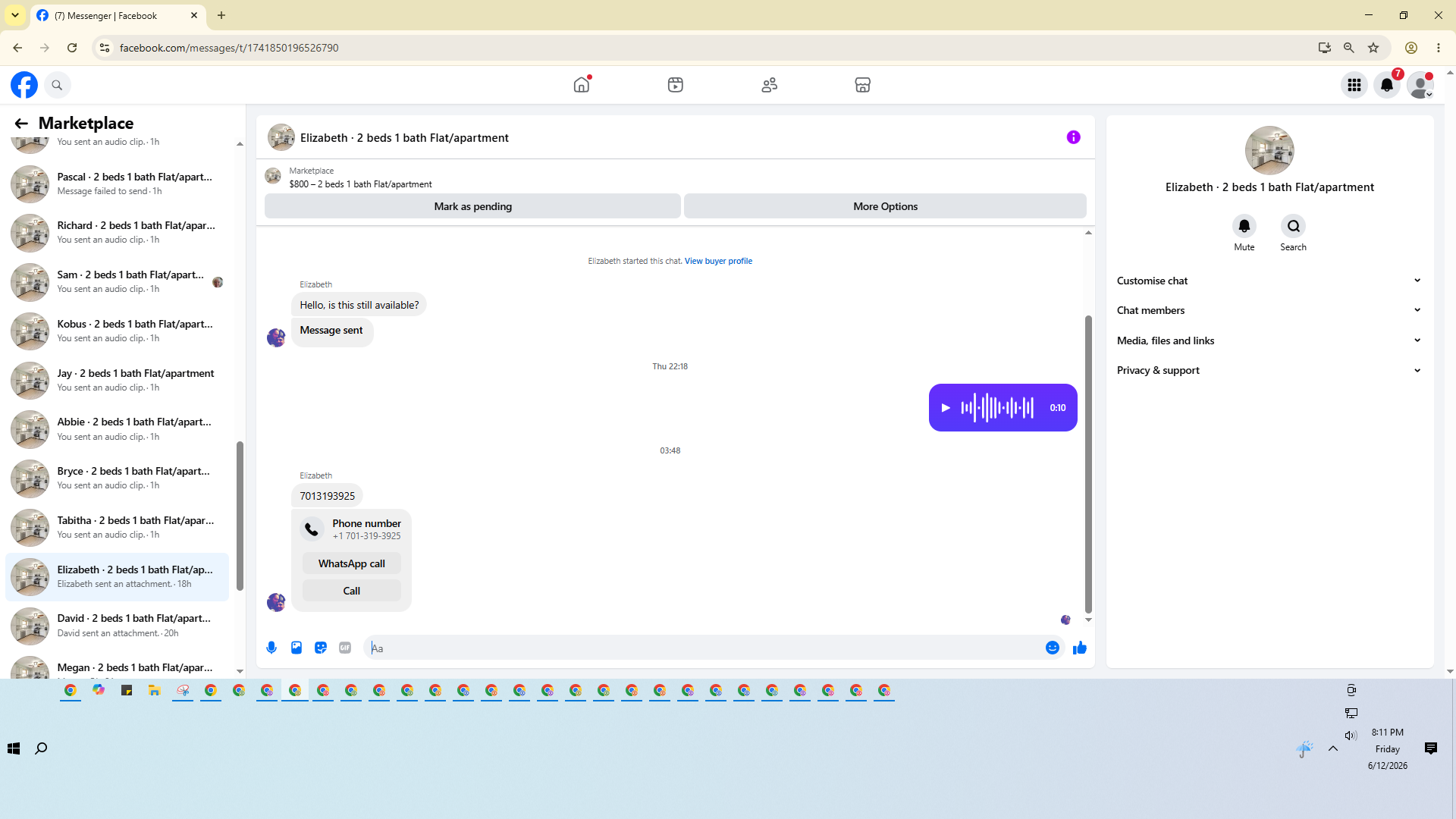Play the 0:10 audio clip
This screenshot has height=819, width=1456.
point(946,408)
